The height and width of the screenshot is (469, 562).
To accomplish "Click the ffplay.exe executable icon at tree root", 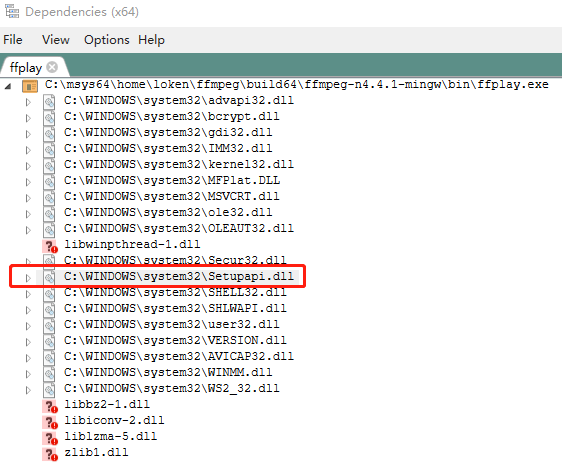I will (x=30, y=86).
